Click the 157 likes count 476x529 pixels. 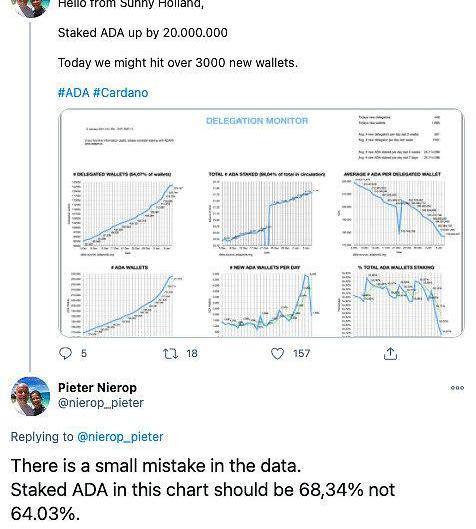click(301, 354)
